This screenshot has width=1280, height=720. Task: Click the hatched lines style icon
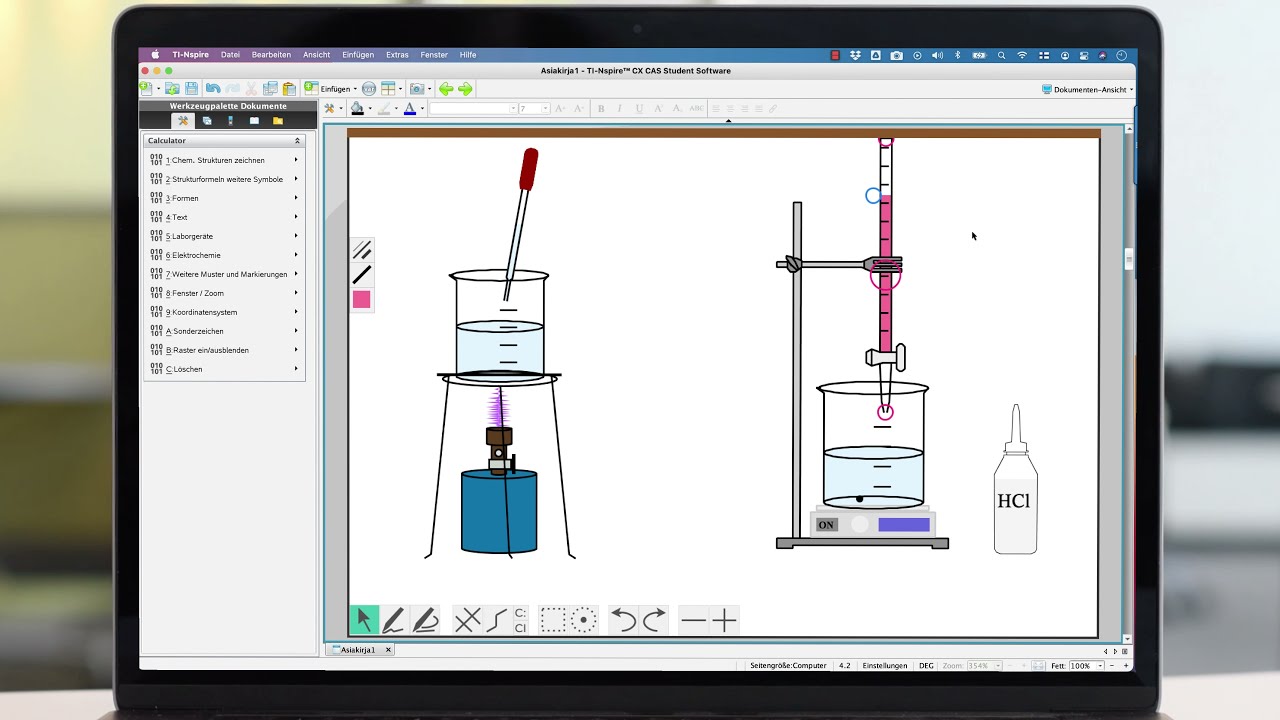tap(362, 250)
